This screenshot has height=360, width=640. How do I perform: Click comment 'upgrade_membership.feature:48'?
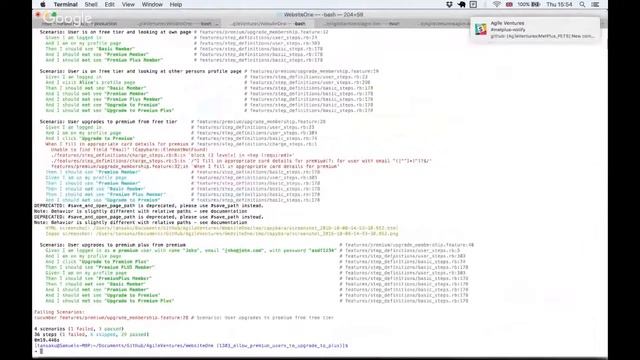click(x=407, y=245)
